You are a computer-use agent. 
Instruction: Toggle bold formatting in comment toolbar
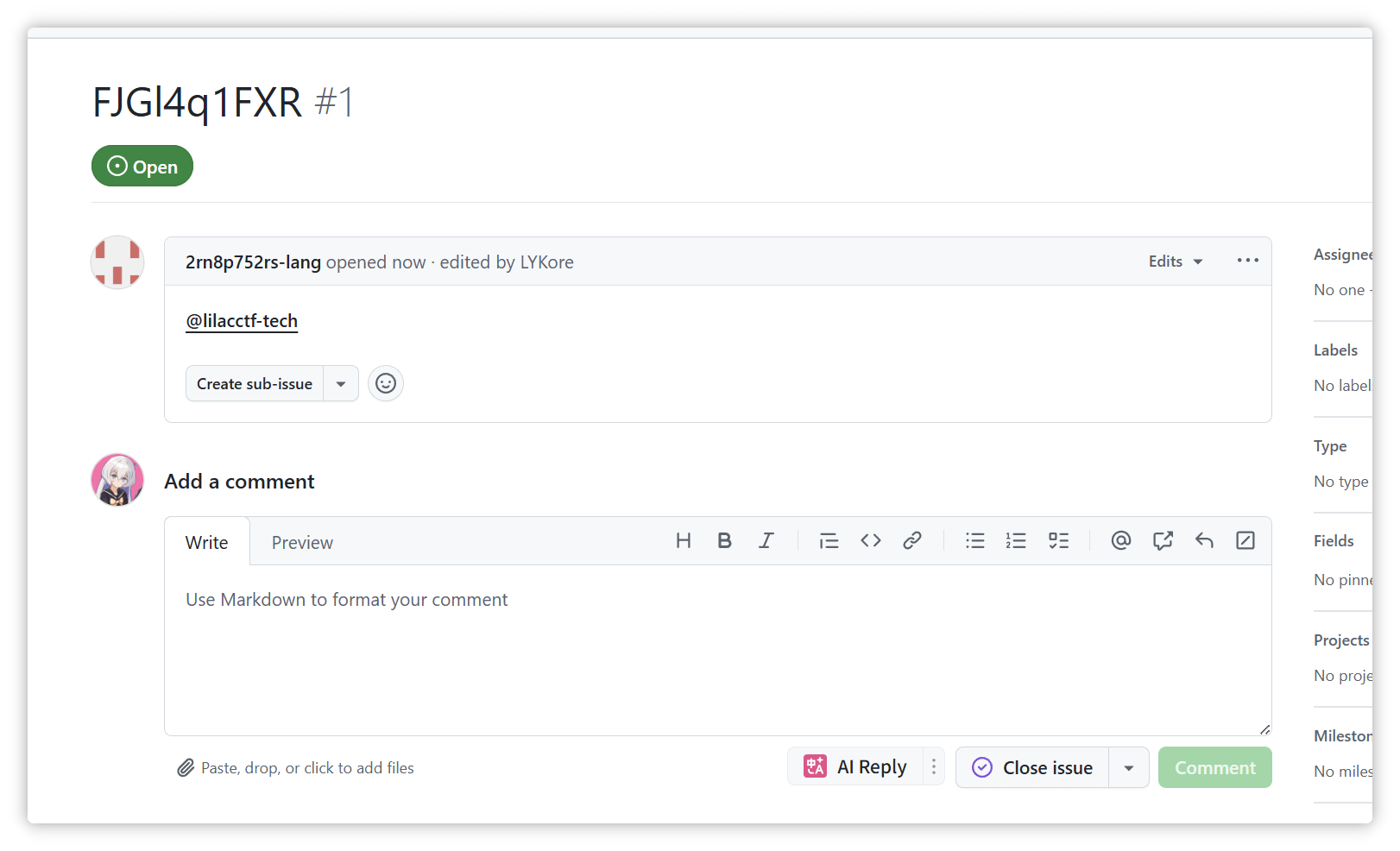point(724,541)
